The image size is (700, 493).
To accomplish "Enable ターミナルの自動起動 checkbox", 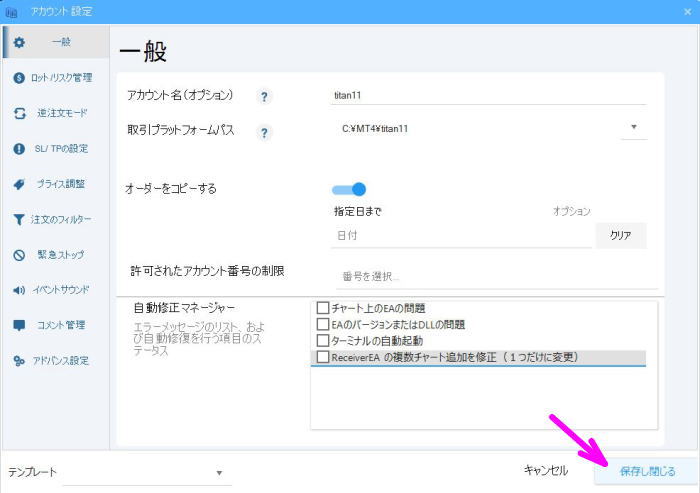I will pyautogui.click(x=323, y=341).
